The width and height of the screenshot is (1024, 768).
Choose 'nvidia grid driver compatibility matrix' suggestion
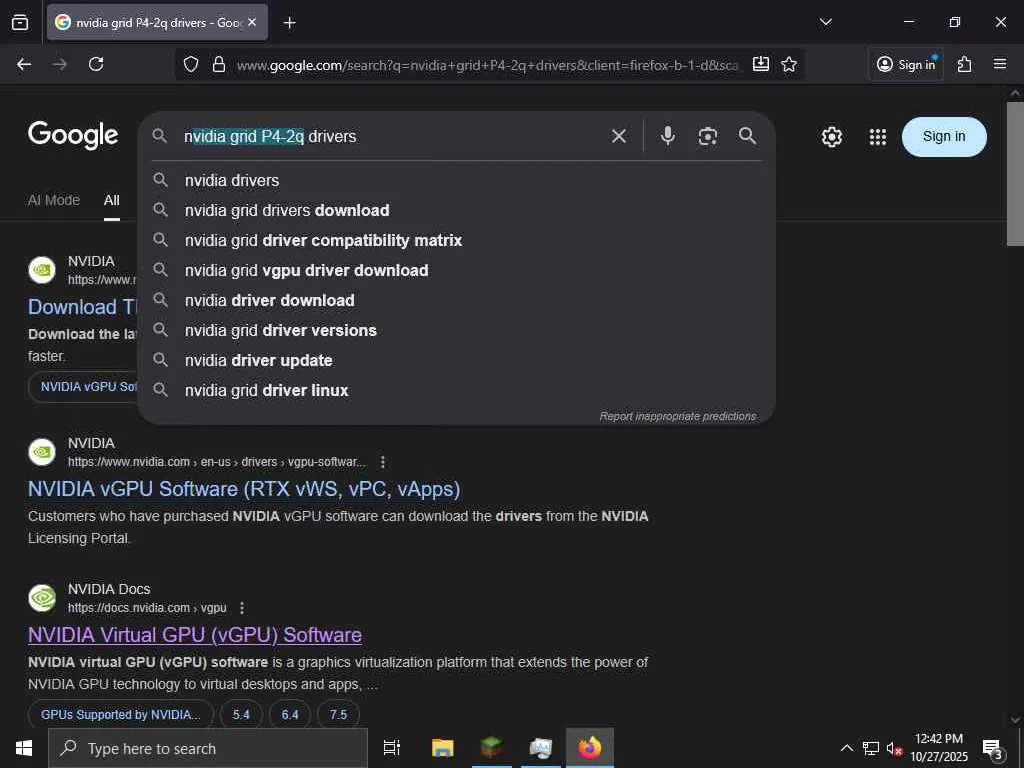click(x=456, y=240)
